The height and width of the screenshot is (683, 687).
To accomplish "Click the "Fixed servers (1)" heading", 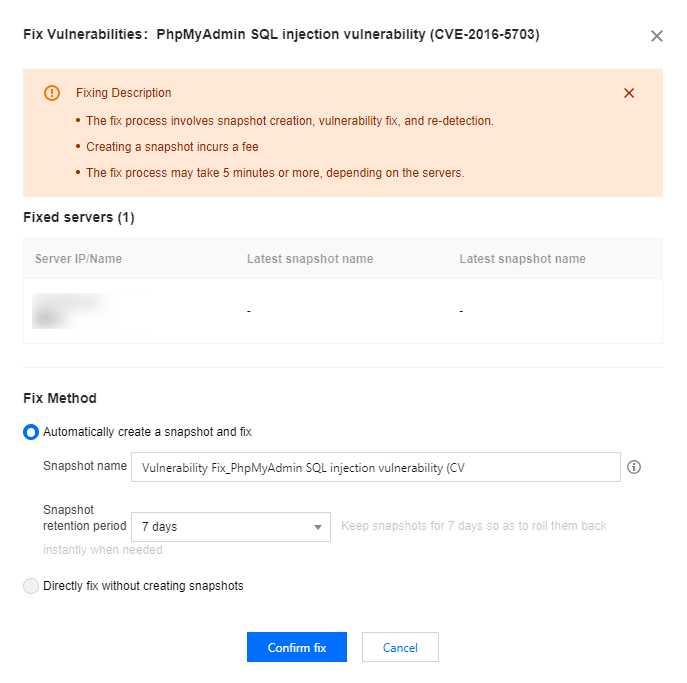I will point(78,217).
